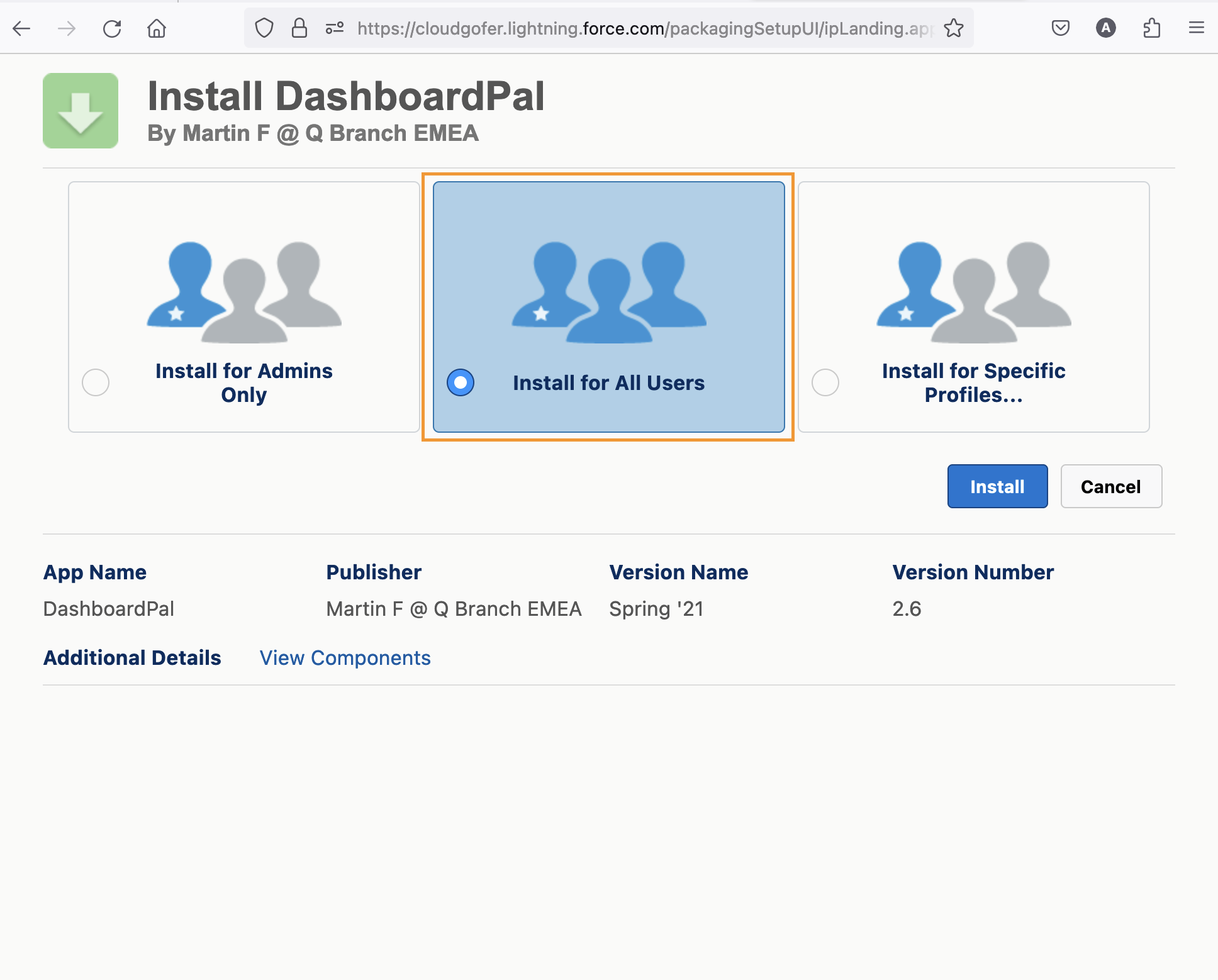1218x980 pixels.
Task: Click the padlock icon in the address bar
Action: point(299,28)
